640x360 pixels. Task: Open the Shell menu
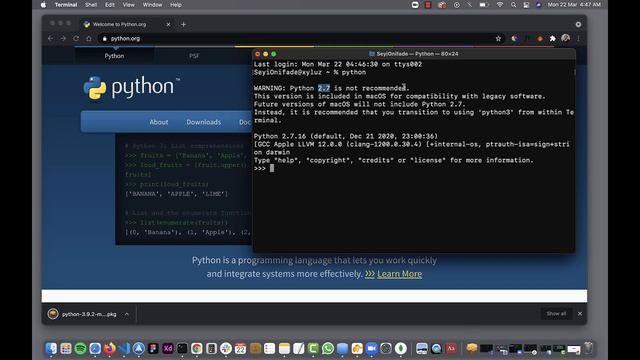pyautogui.click(x=91, y=5)
